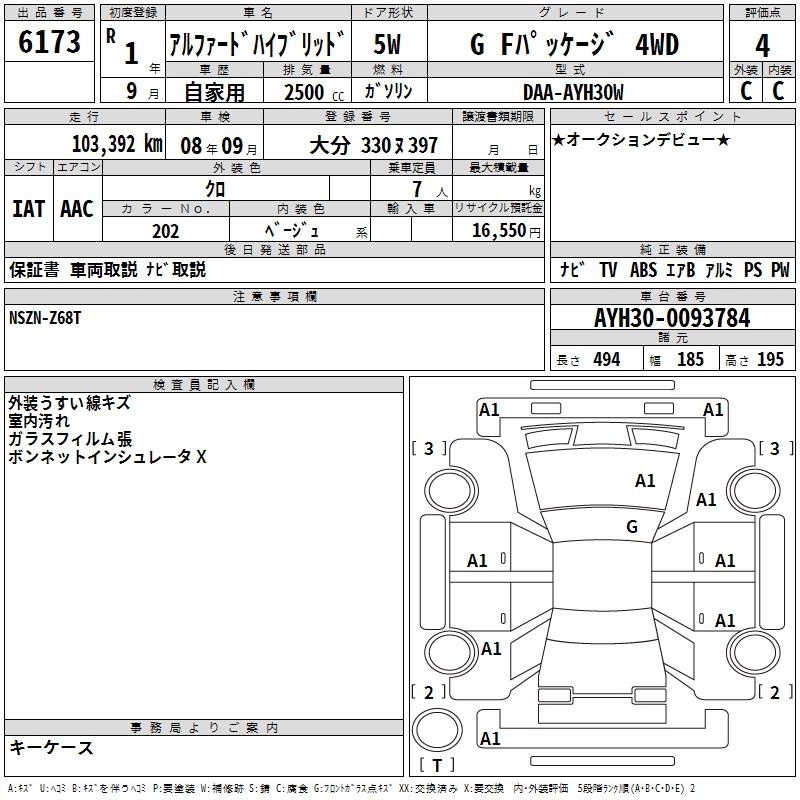Select the キーケース office notice

tap(51, 747)
